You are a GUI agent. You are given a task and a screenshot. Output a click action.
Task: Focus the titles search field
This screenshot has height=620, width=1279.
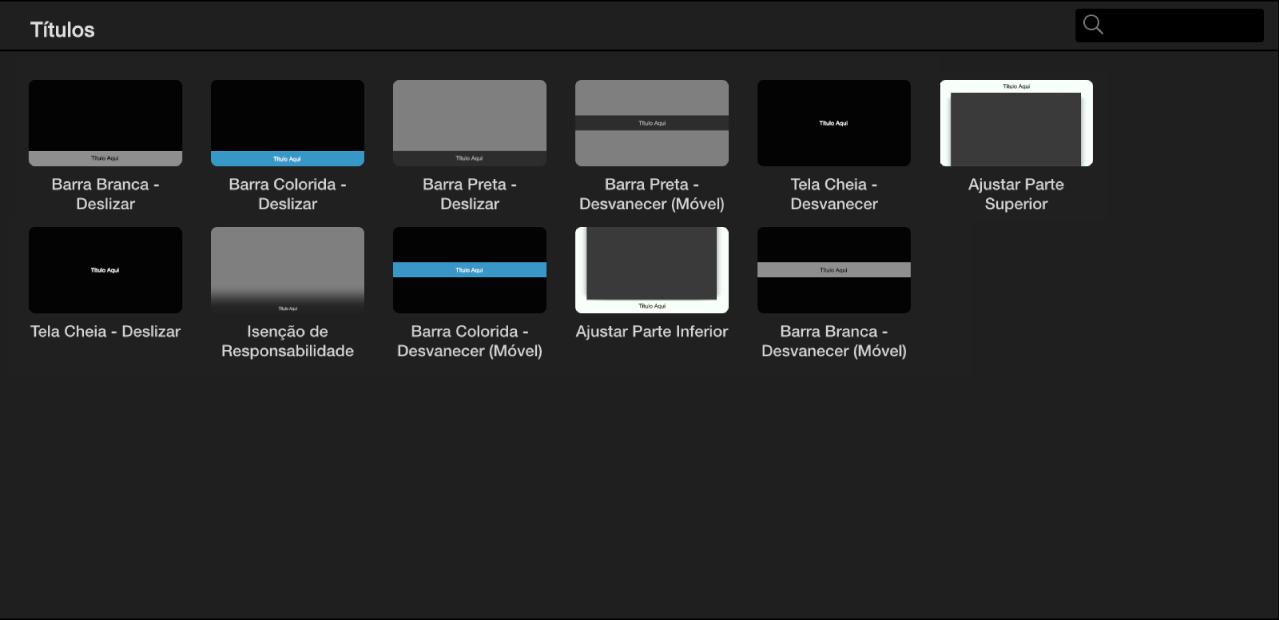1169,25
